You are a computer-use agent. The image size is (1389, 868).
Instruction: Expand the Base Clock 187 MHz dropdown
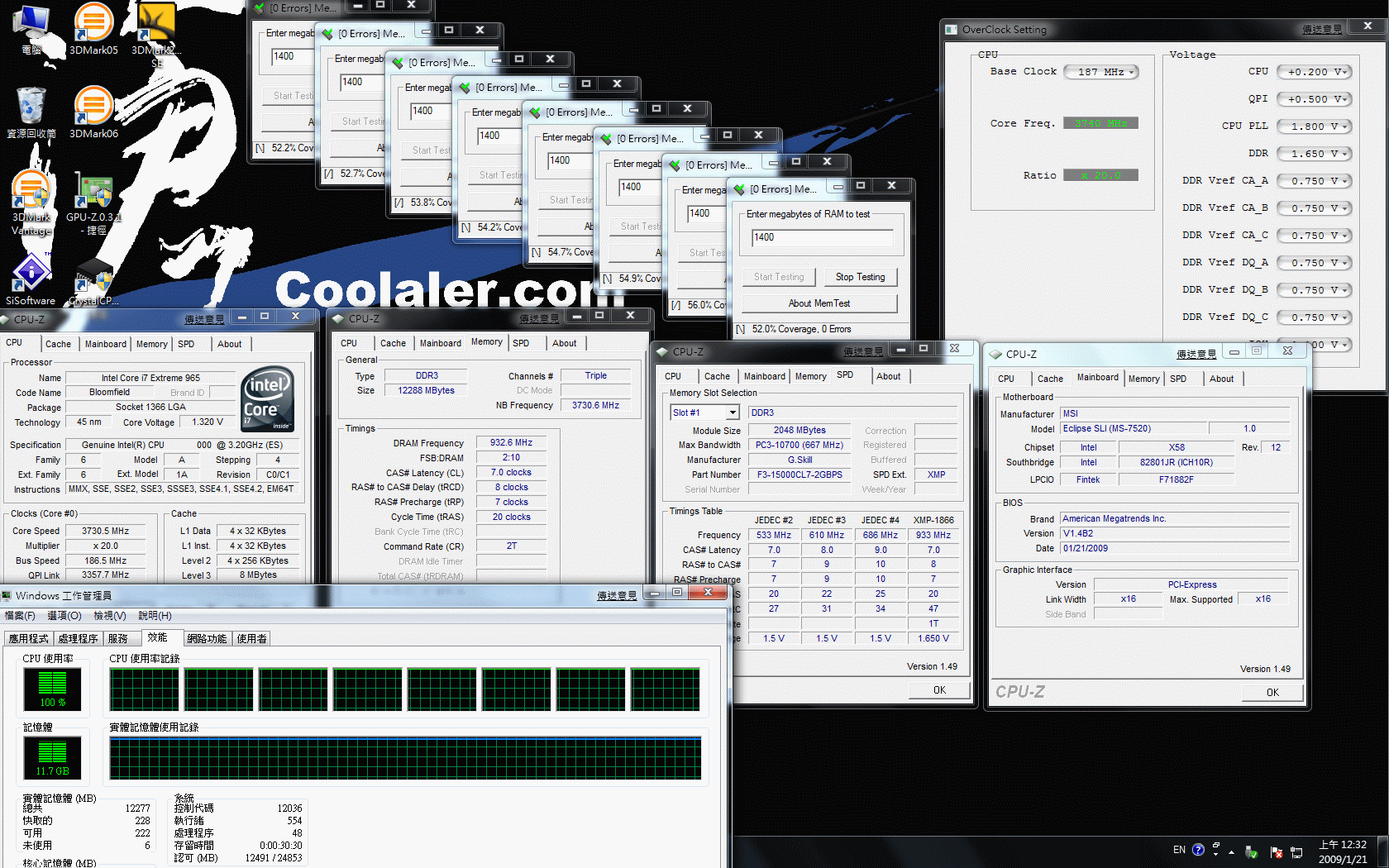(1131, 72)
